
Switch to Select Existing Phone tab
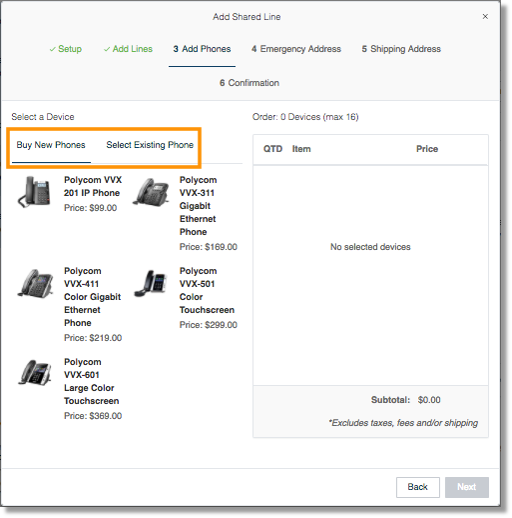[150, 145]
